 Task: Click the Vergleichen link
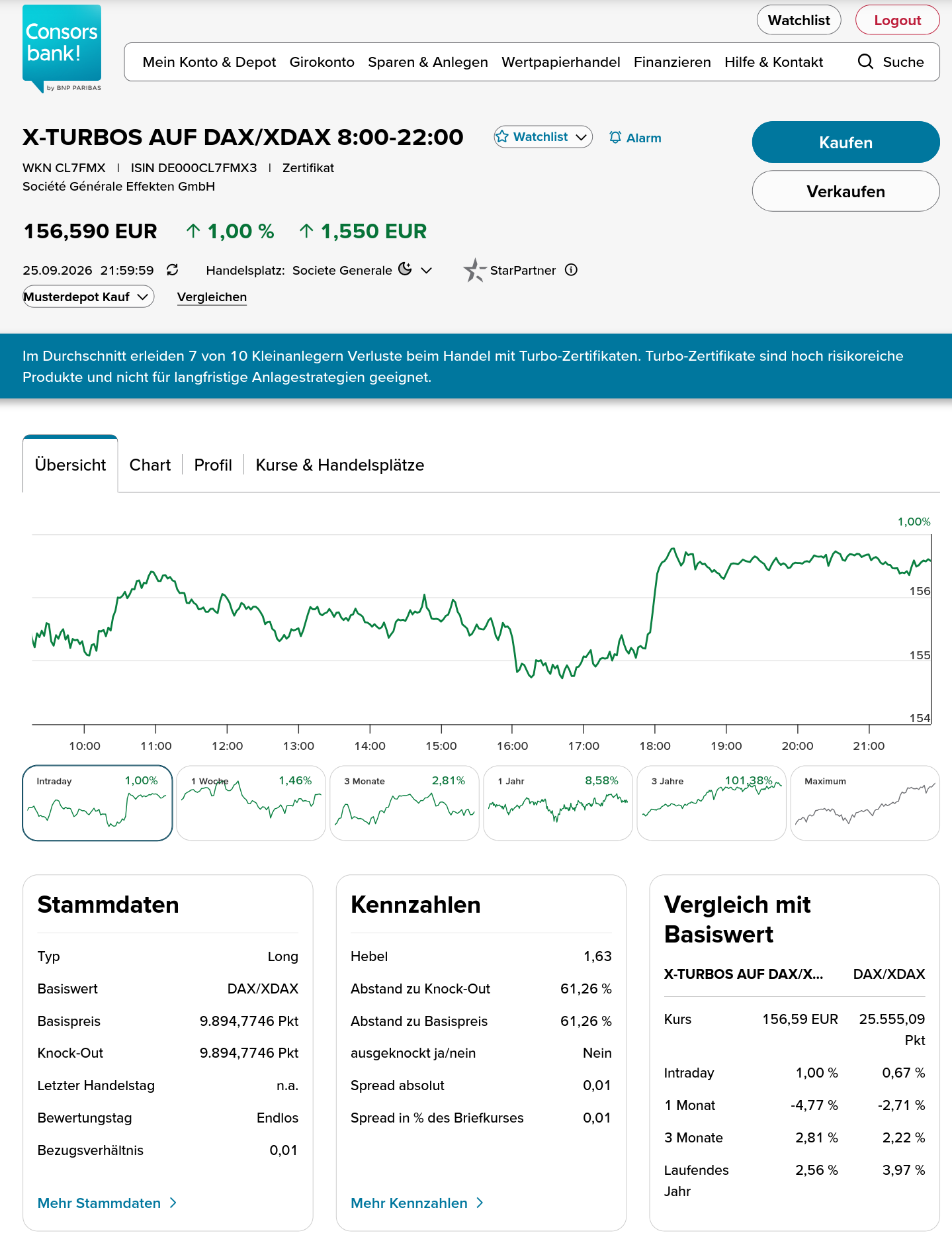(212, 297)
